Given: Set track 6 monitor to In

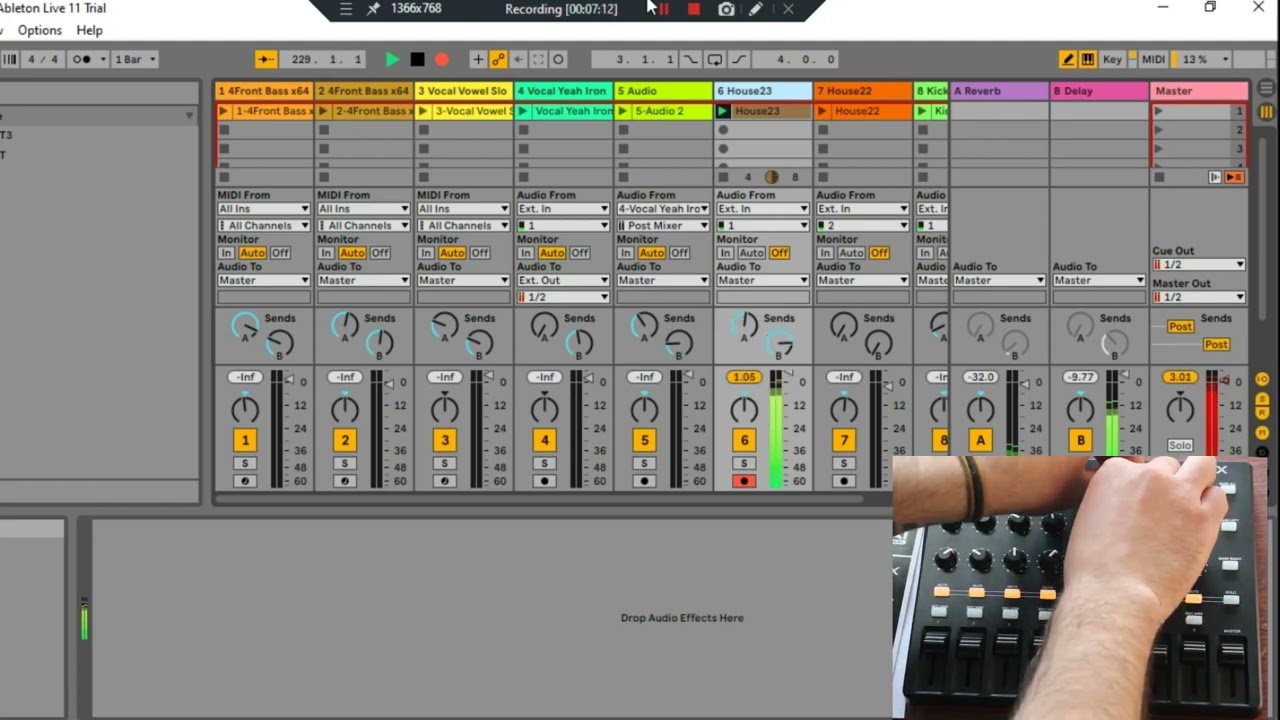Looking at the screenshot, I should coord(726,253).
